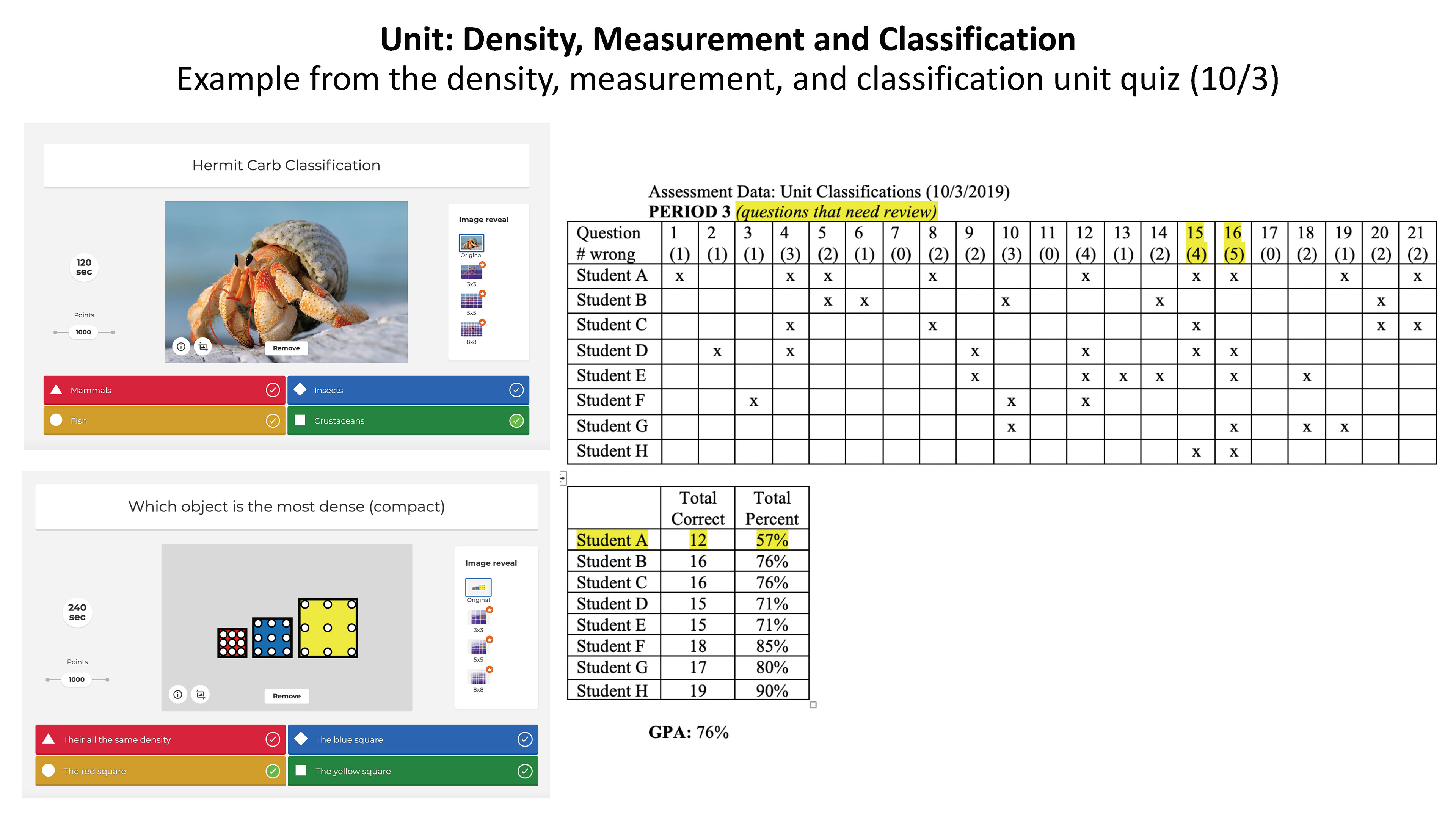The width and height of the screenshot is (1456, 819).
Task: Click the Total Percent column header
Action: click(772, 508)
